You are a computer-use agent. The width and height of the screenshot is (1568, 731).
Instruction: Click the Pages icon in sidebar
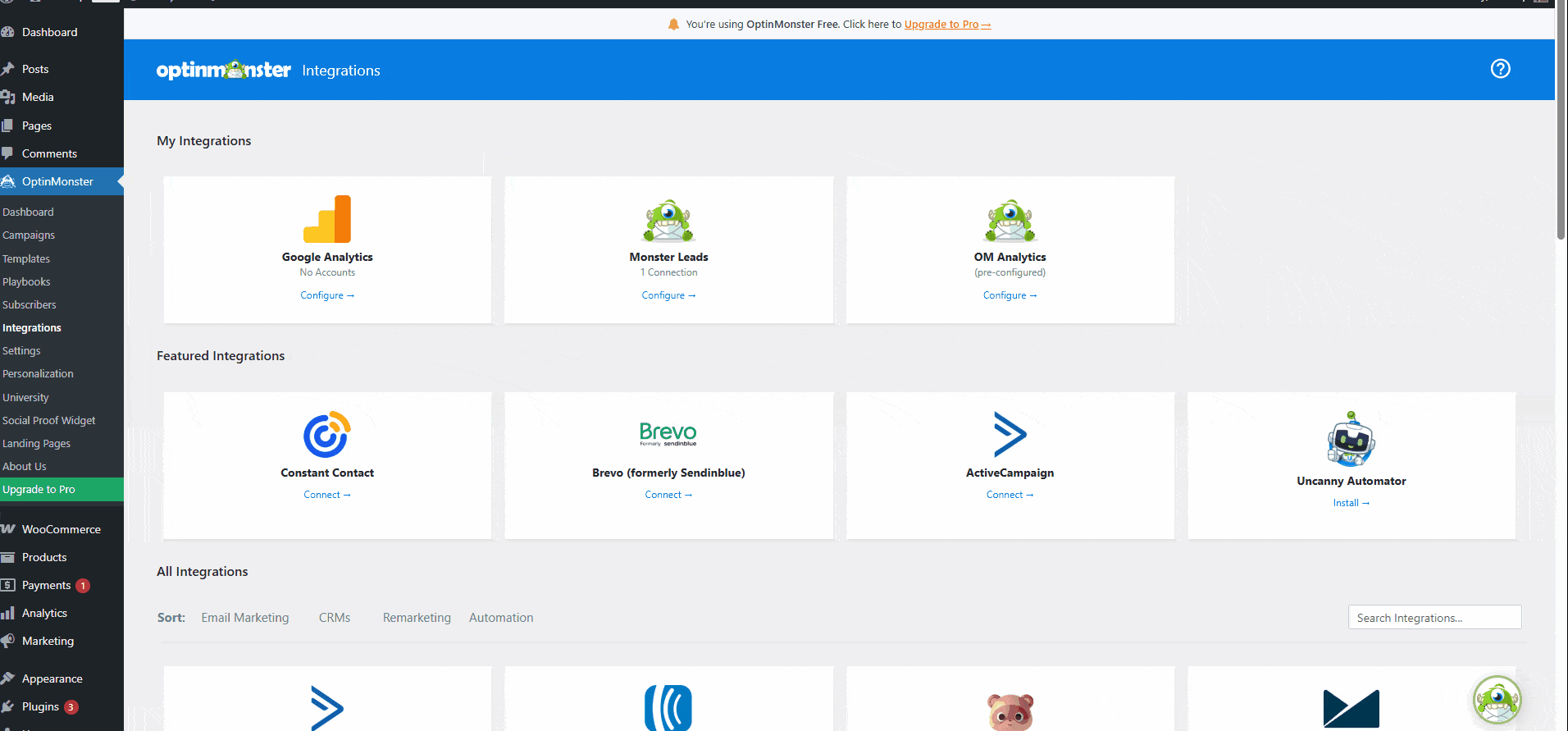pyautogui.click(x=8, y=126)
